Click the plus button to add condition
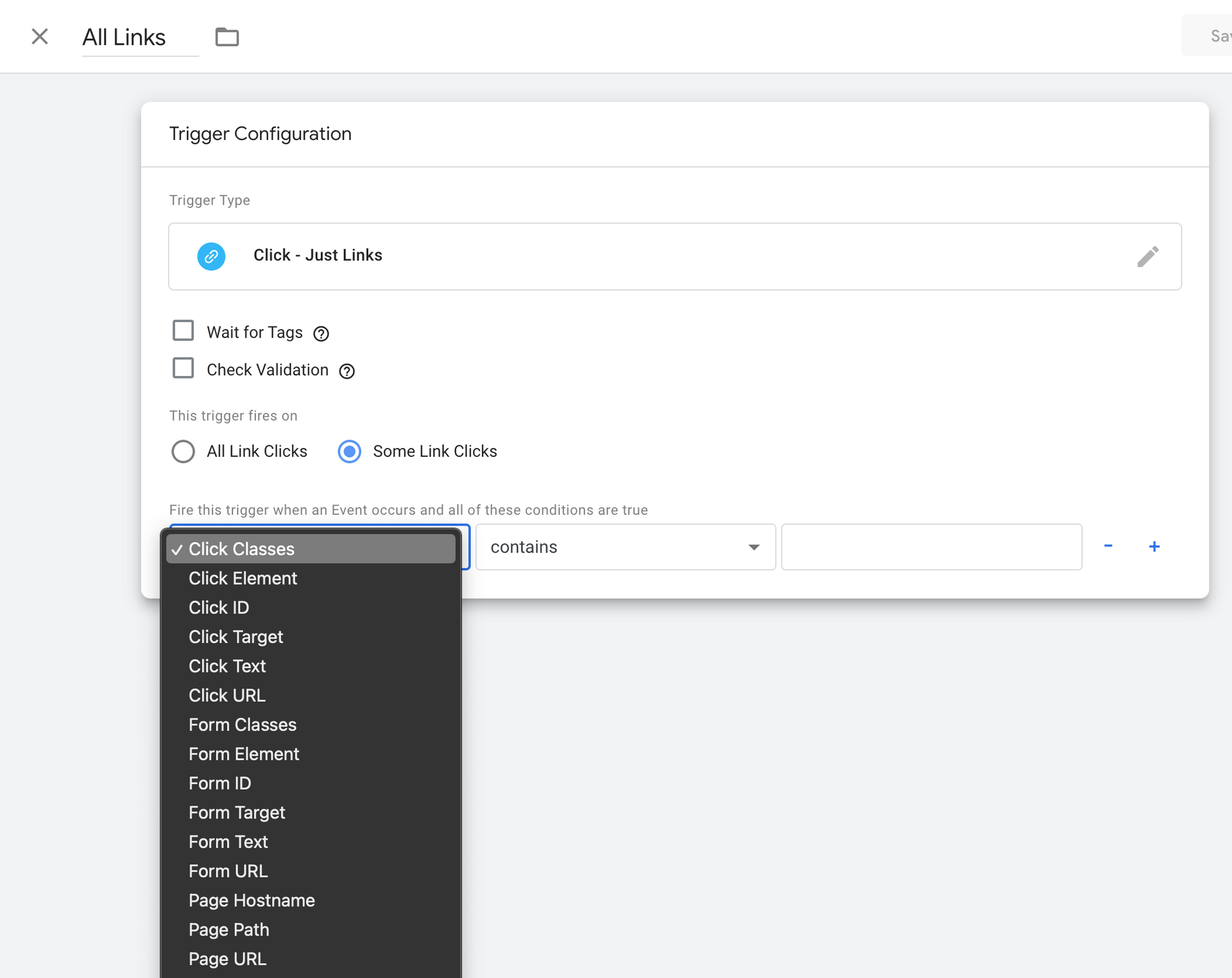 (1154, 547)
